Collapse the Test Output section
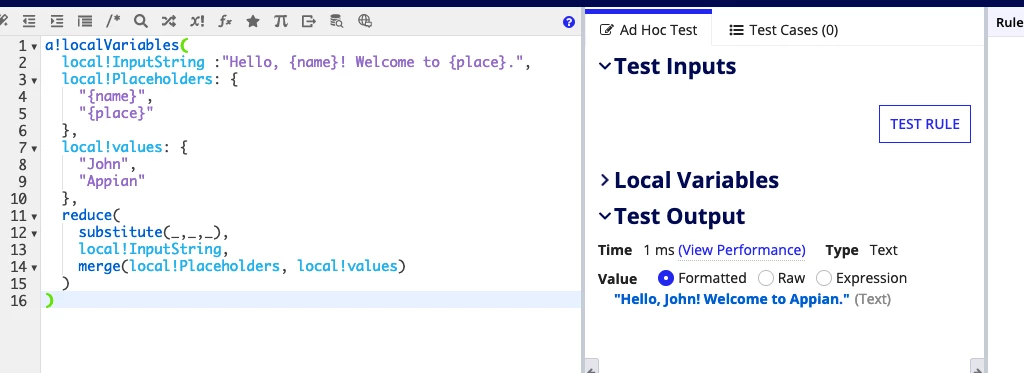Screen dimensions: 1024x373 605,216
